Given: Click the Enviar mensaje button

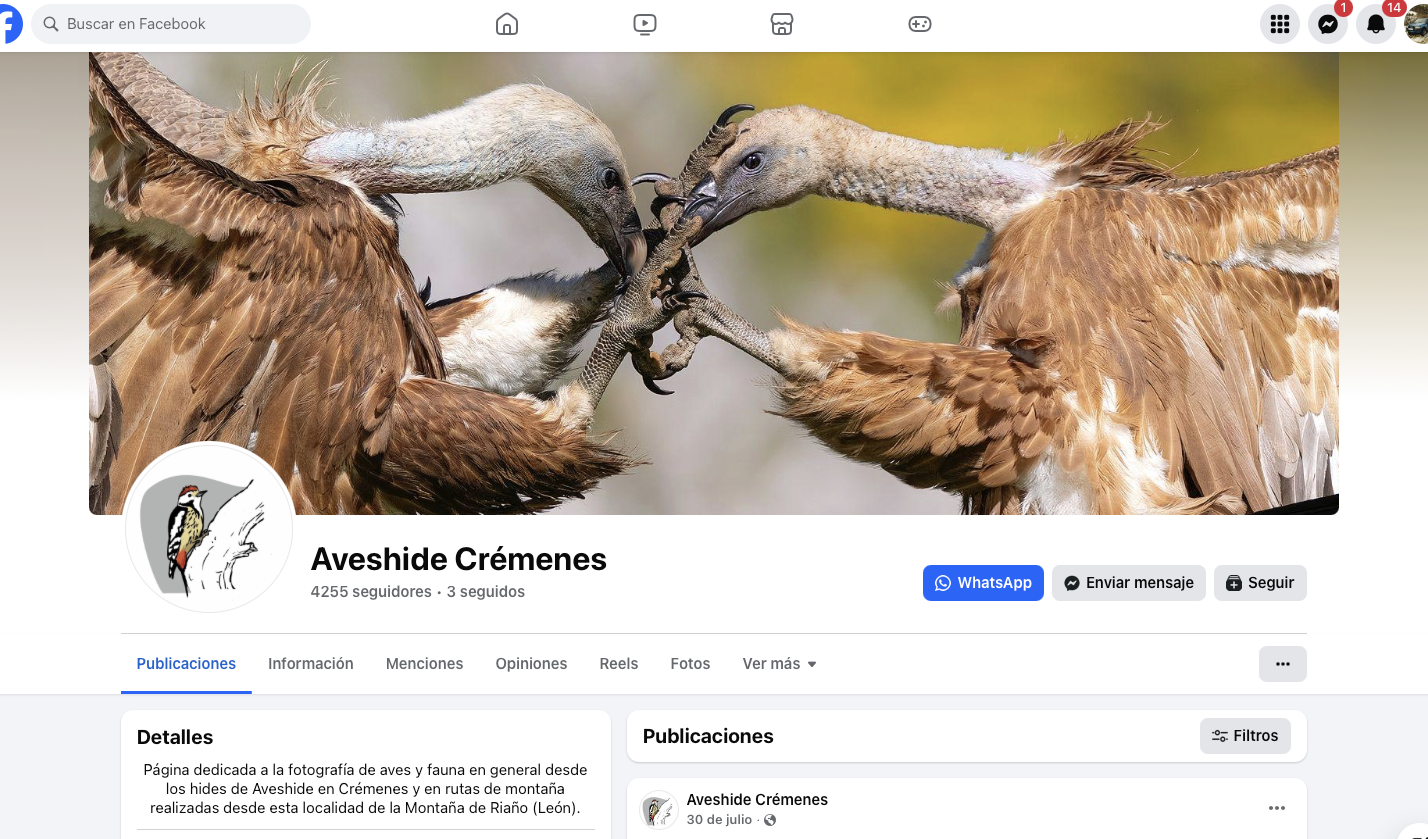Looking at the screenshot, I should click(1129, 583).
